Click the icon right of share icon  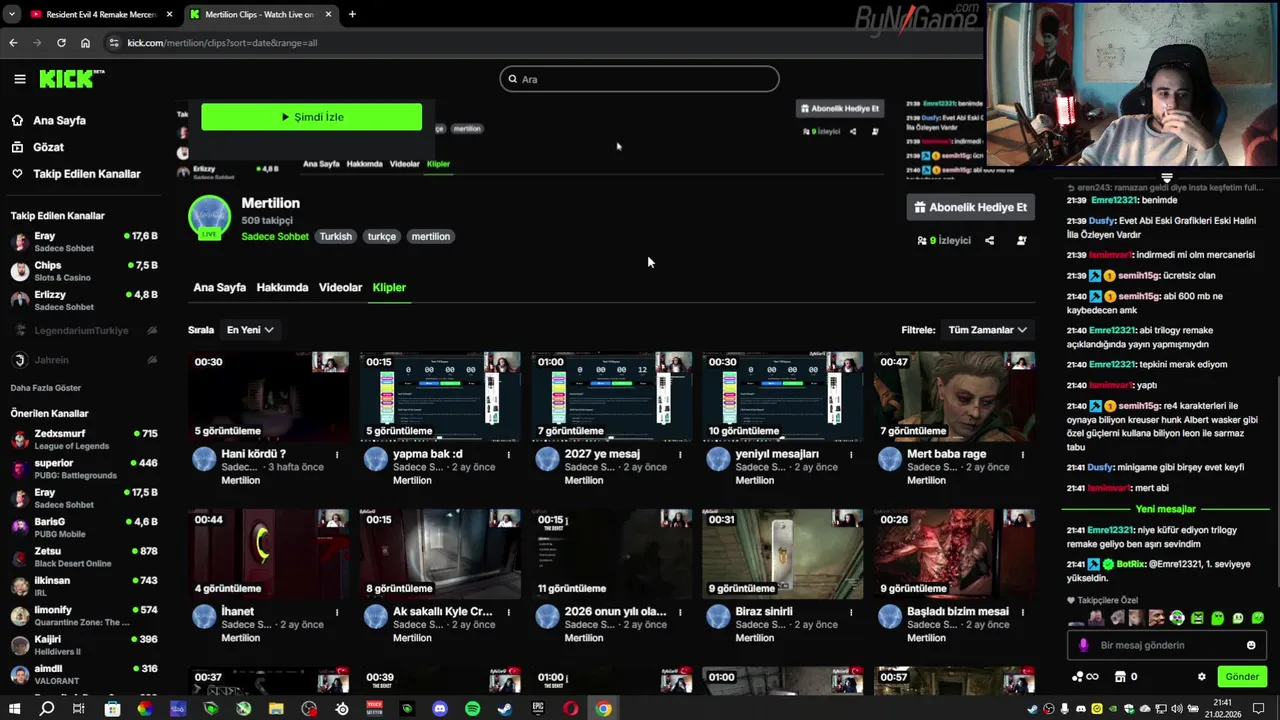1021,241
